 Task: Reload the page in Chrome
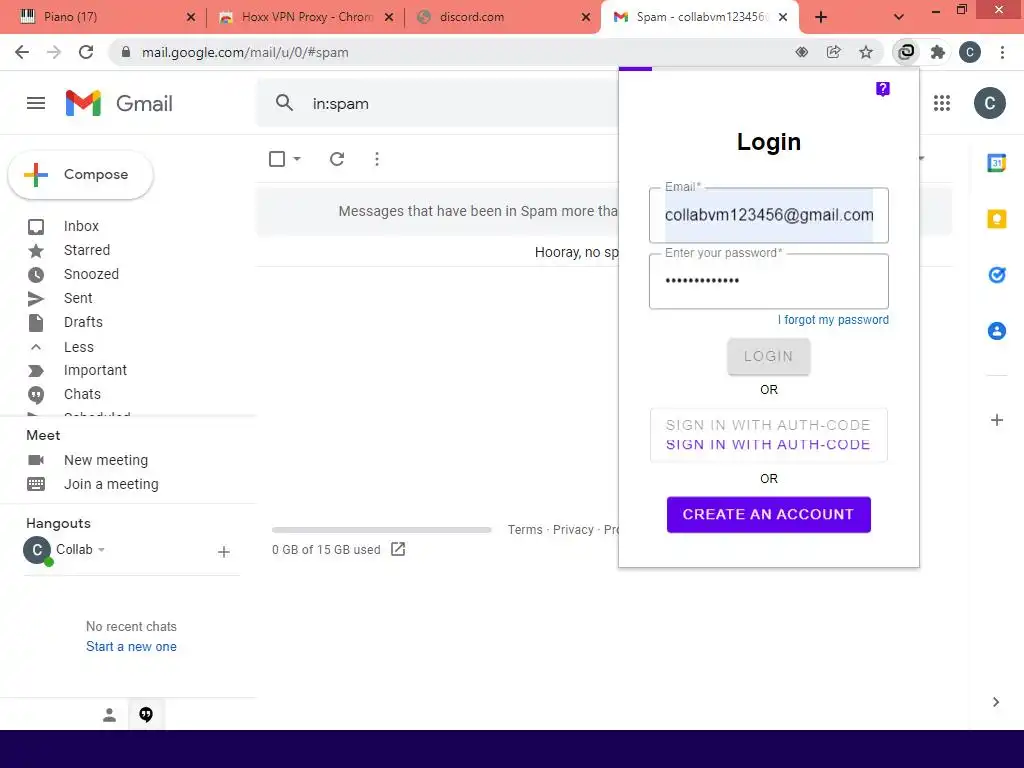86,52
